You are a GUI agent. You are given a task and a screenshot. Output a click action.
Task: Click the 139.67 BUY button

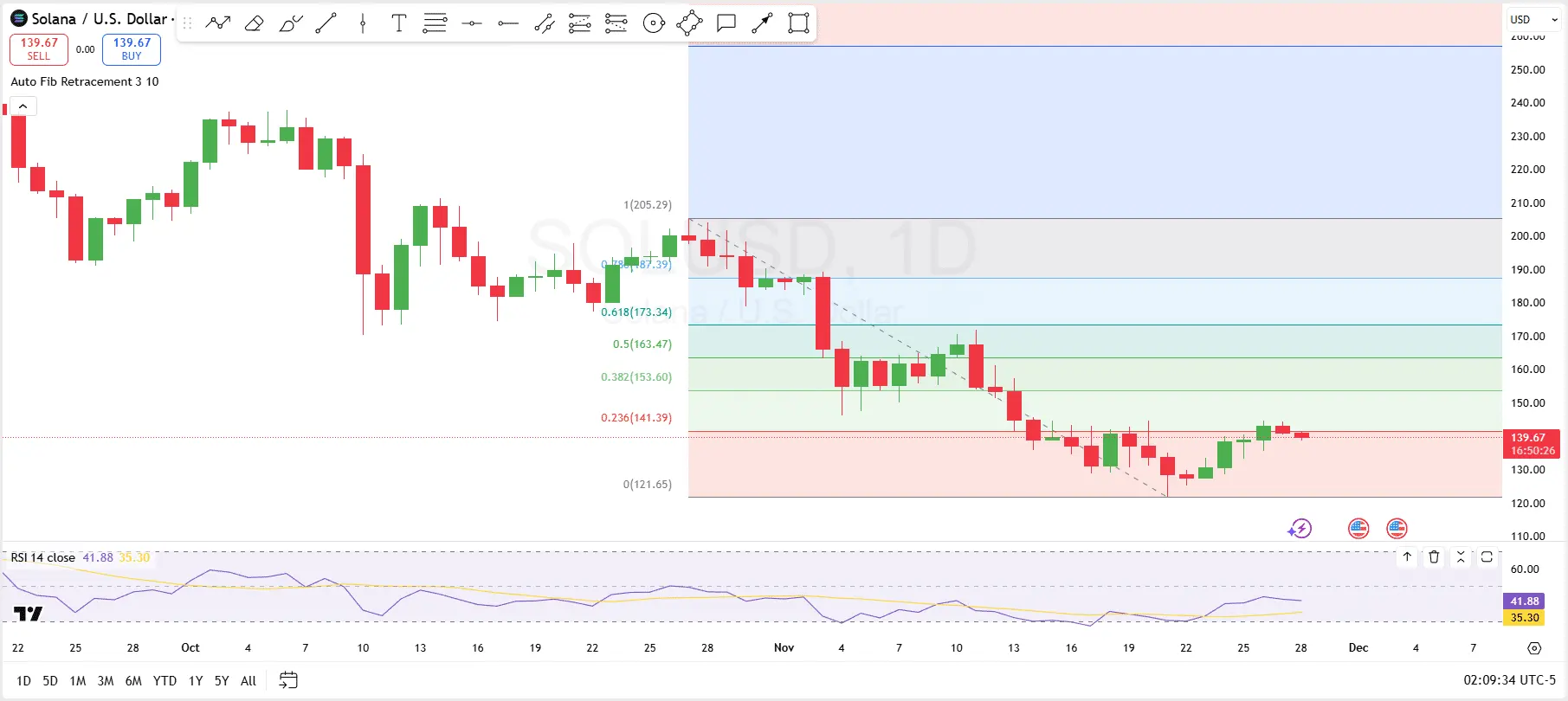pyautogui.click(x=132, y=49)
